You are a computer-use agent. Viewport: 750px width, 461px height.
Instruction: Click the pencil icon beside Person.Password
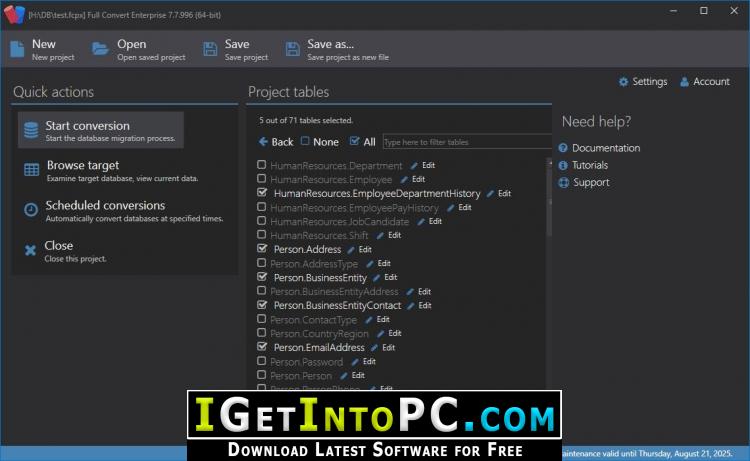coord(355,362)
